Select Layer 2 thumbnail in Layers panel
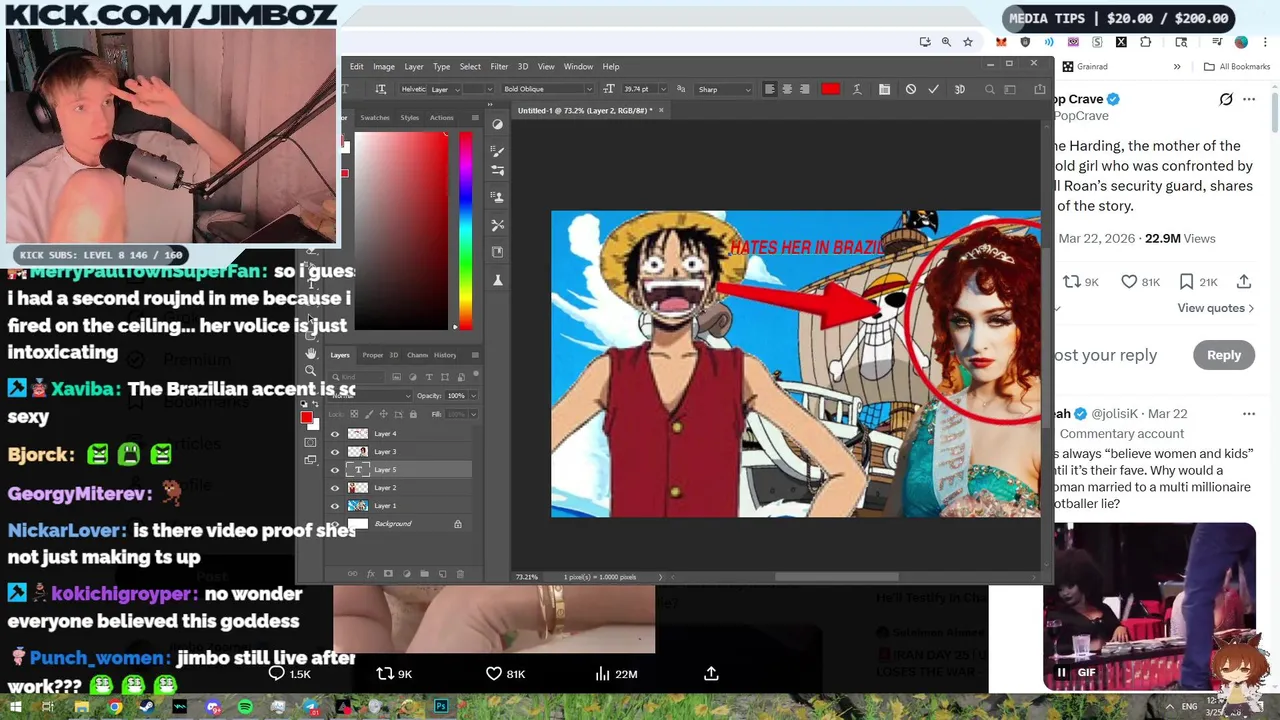Viewport: 1280px width, 720px height. pyautogui.click(x=357, y=488)
